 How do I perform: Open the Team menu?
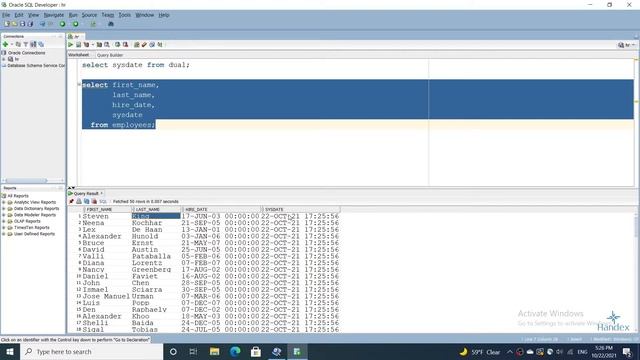pyautogui.click(x=108, y=15)
